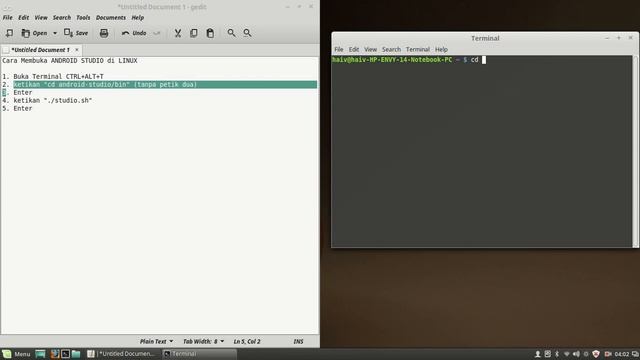Open gedit Tools menu
The height and width of the screenshot is (360, 640).
point(83,18)
